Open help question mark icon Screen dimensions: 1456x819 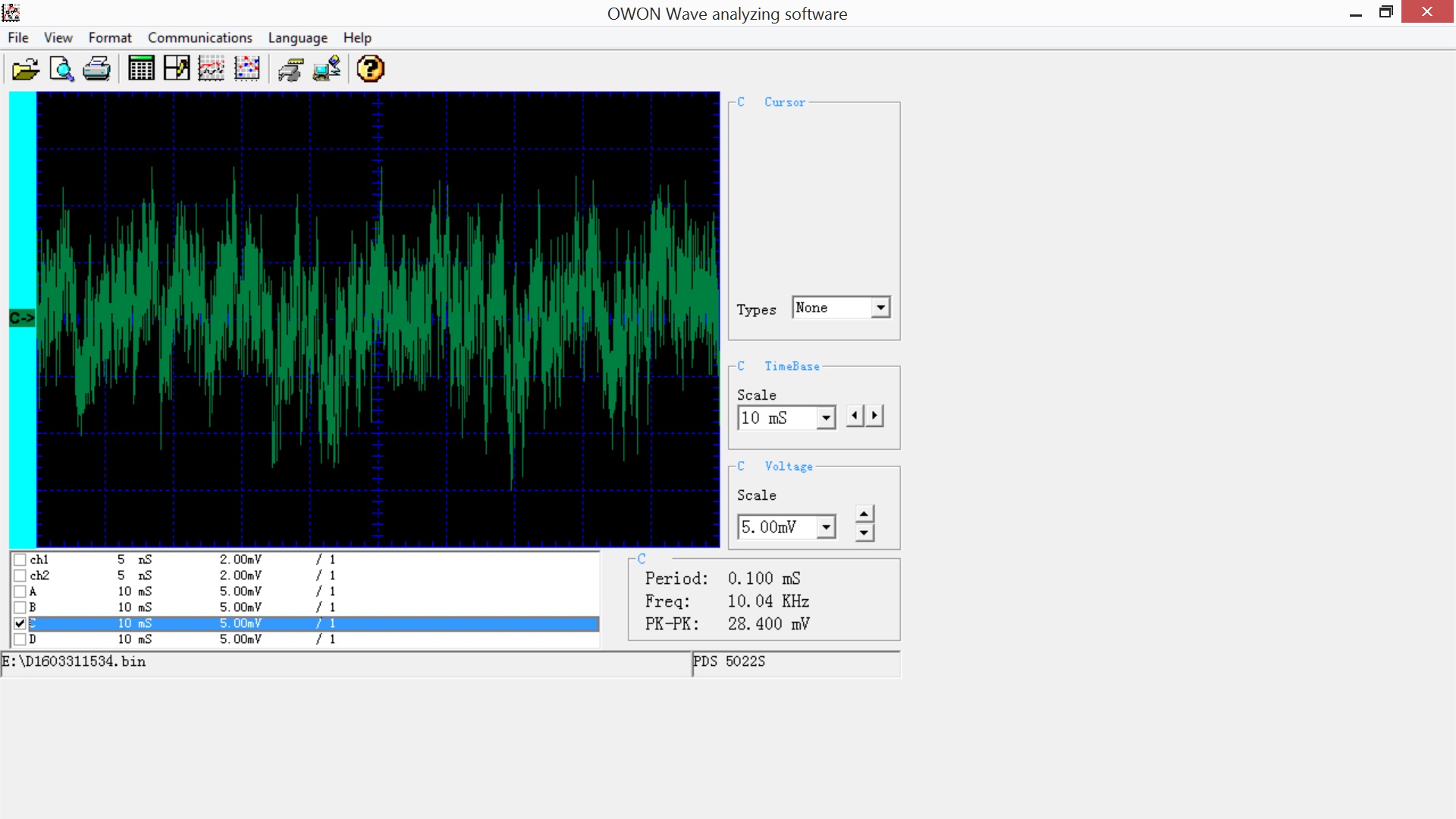[x=371, y=69]
